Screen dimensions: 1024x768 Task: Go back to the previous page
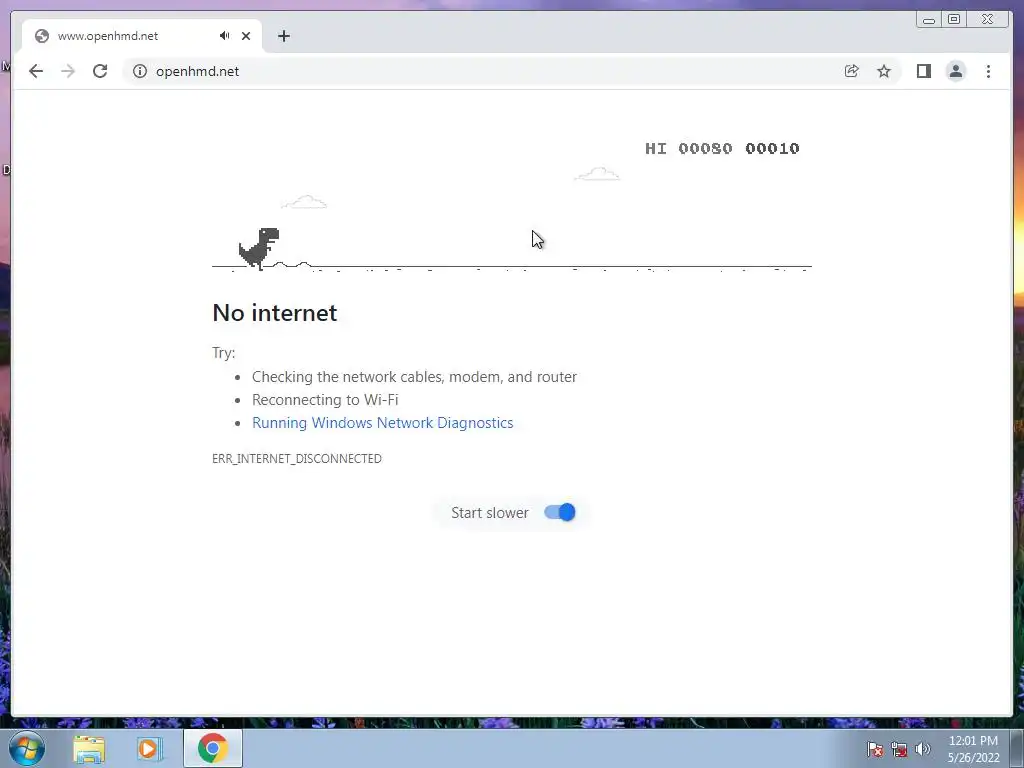36,71
